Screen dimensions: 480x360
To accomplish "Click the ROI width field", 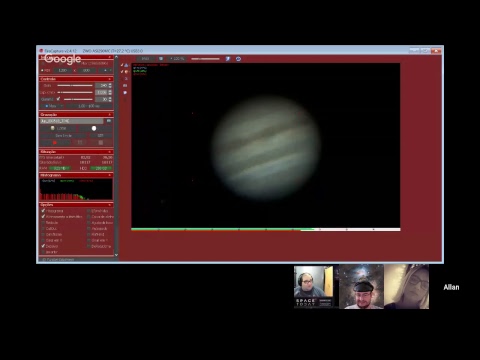I will tap(63, 70).
